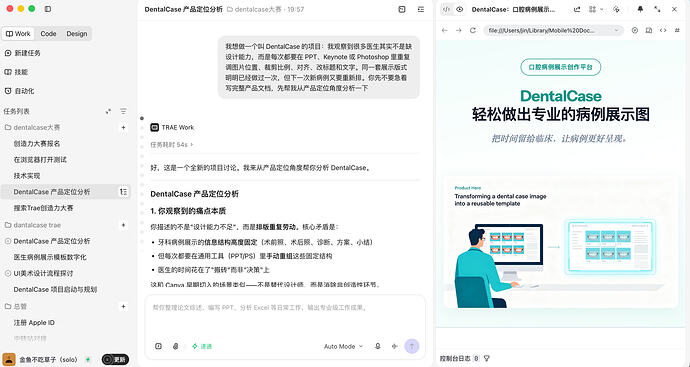Open the 自动化 automation page

pos(19,91)
